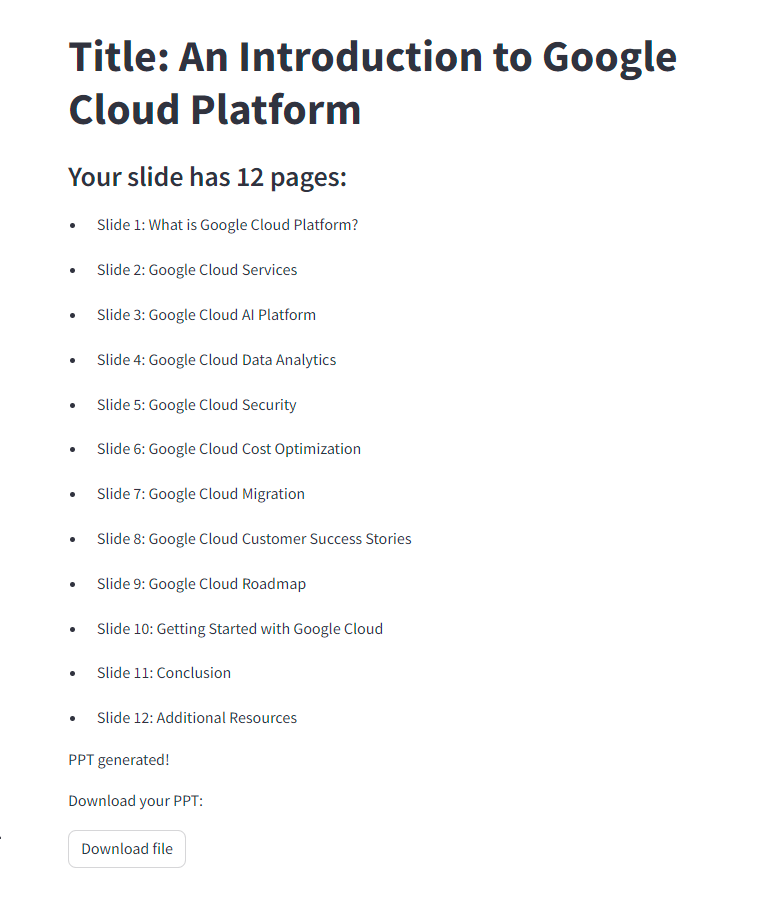The width and height of the screenshot is (779, 897).
Task: Click 'Slide 3: Google Cloud AI Platform'
Action: [x=206, y=315]
